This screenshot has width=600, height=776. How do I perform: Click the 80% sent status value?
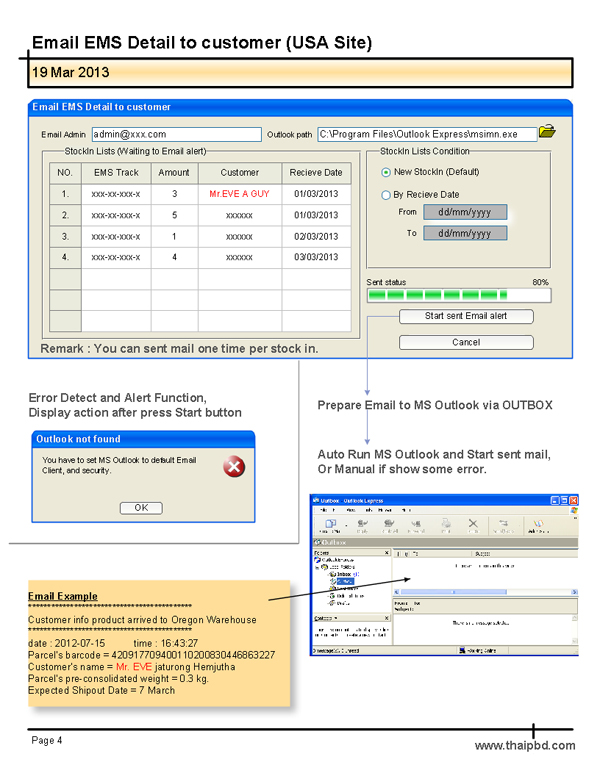(x=541, y=282)
